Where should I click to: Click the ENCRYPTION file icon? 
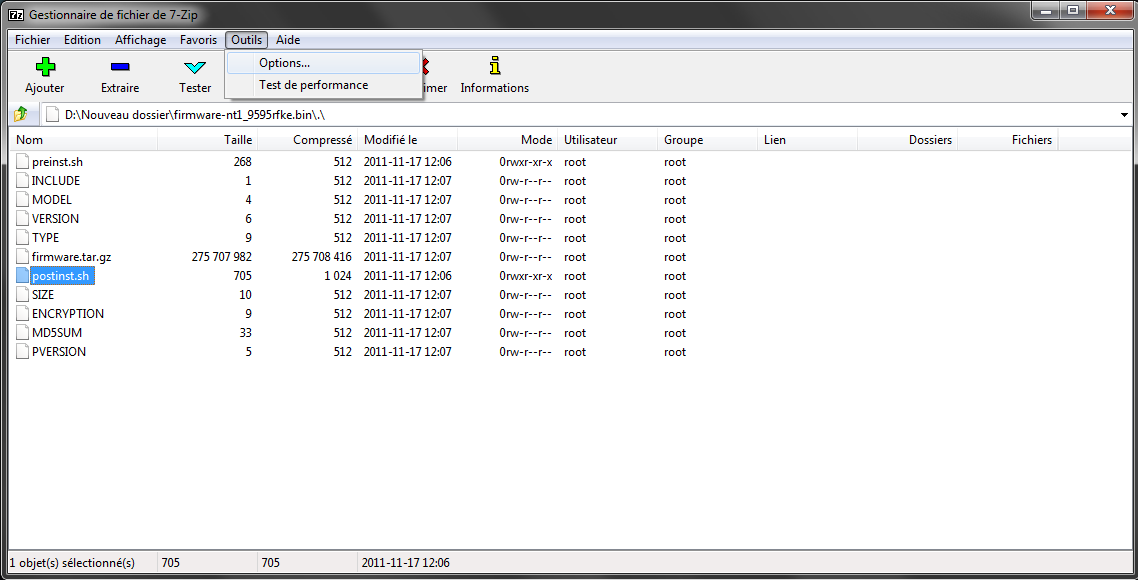[x=22, y=314]
